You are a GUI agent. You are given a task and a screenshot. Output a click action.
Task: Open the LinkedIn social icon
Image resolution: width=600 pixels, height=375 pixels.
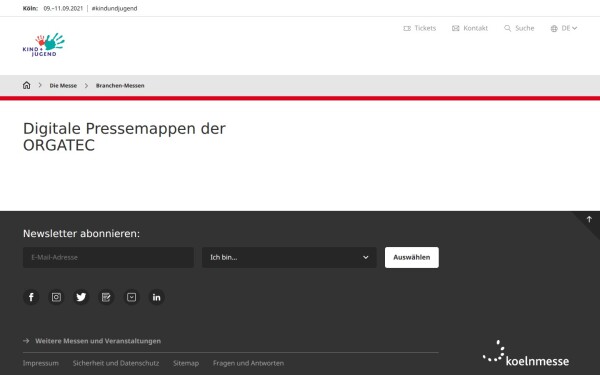pos(157,297)
